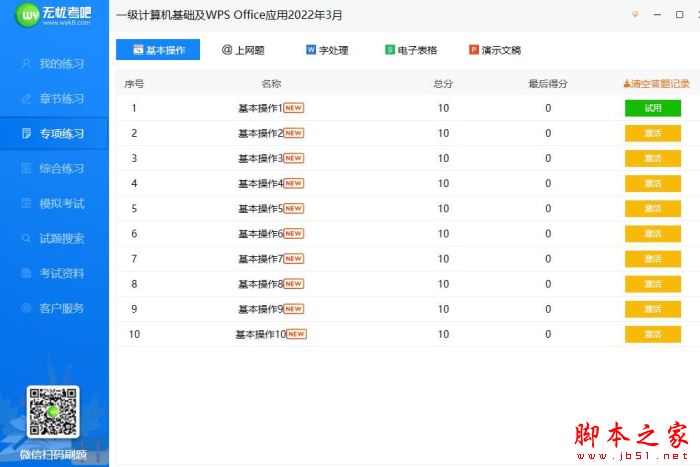
Task: Click the 综合练习 sidebar icon
Action: point(26,168)
